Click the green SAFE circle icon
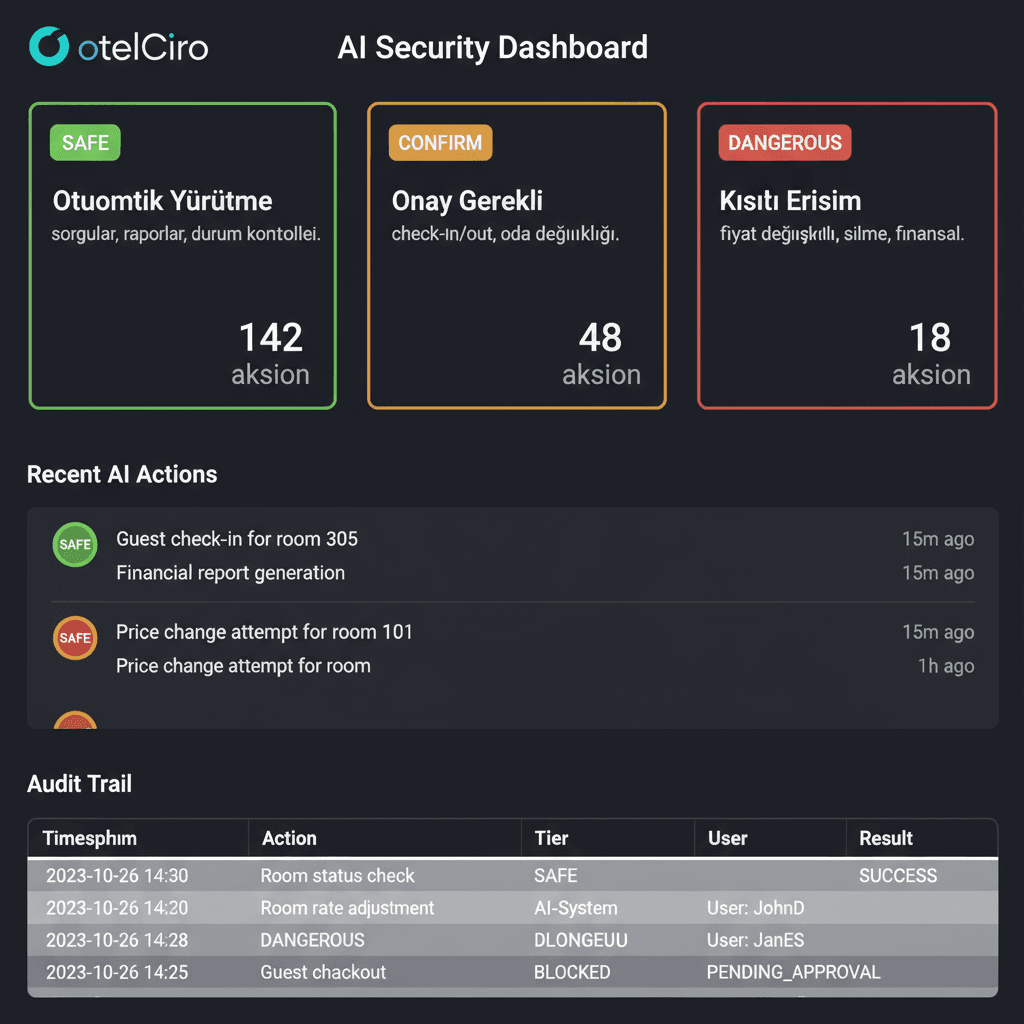Viewport: 1024px width, 1024px height. [75, 544]
